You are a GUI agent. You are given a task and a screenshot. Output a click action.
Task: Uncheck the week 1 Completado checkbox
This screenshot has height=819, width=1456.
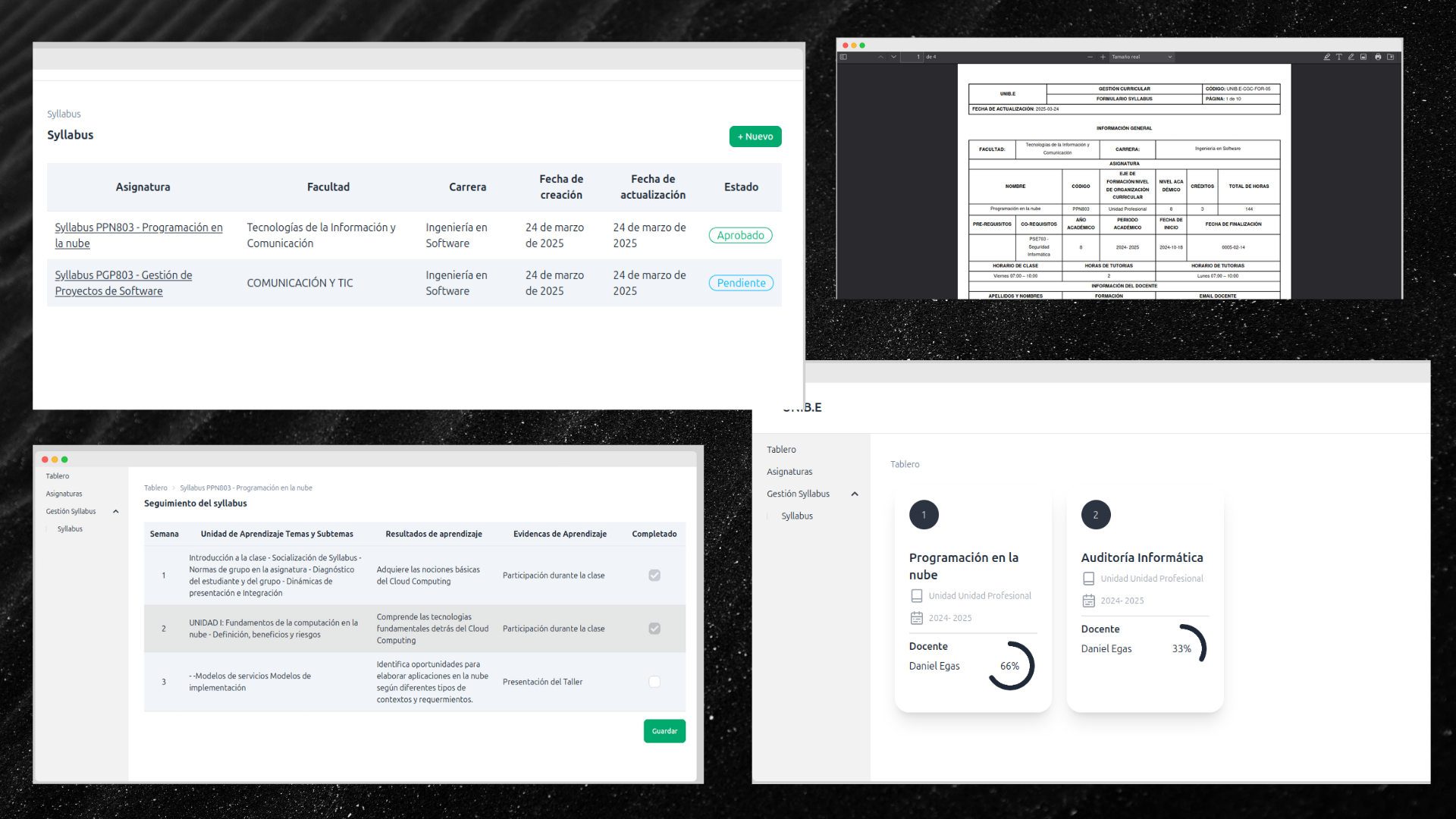pos(654,576)
